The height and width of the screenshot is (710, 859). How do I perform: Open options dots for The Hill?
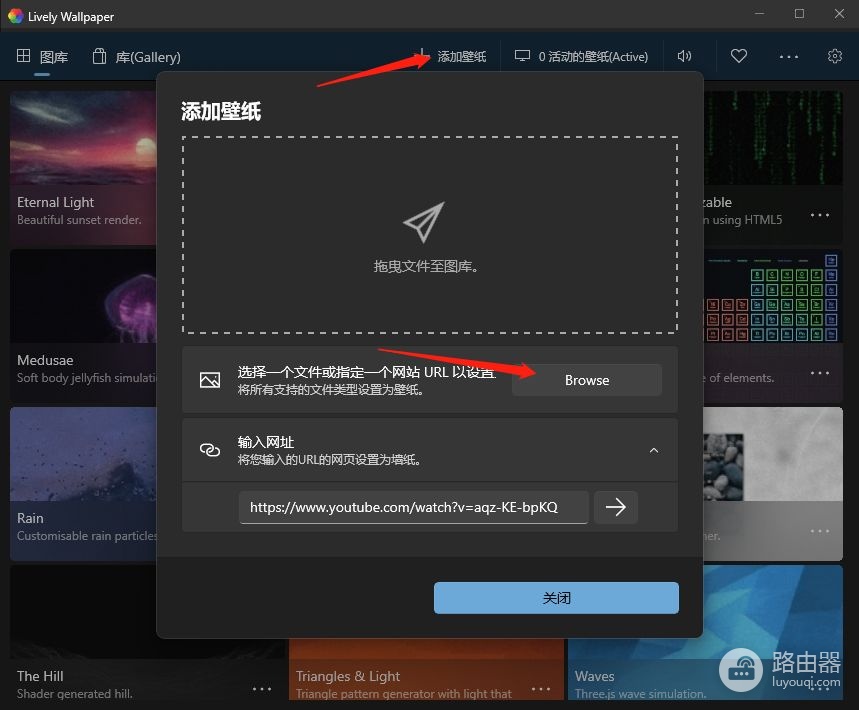(x=262, y=689)
